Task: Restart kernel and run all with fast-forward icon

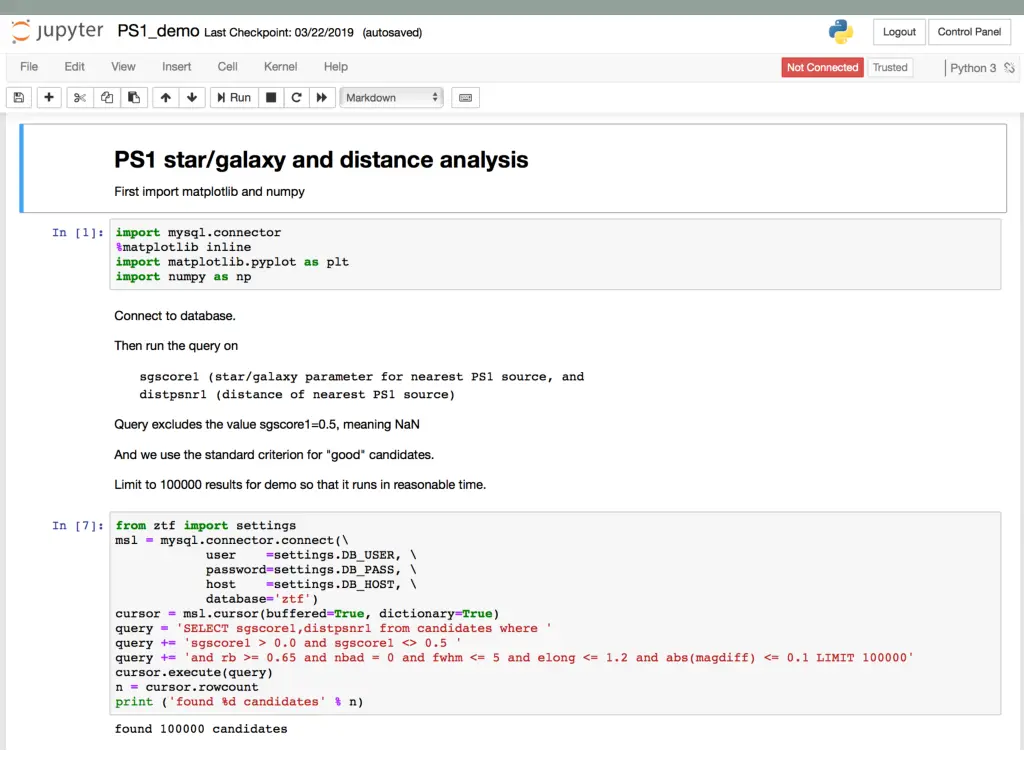Action: pos(322,97)
